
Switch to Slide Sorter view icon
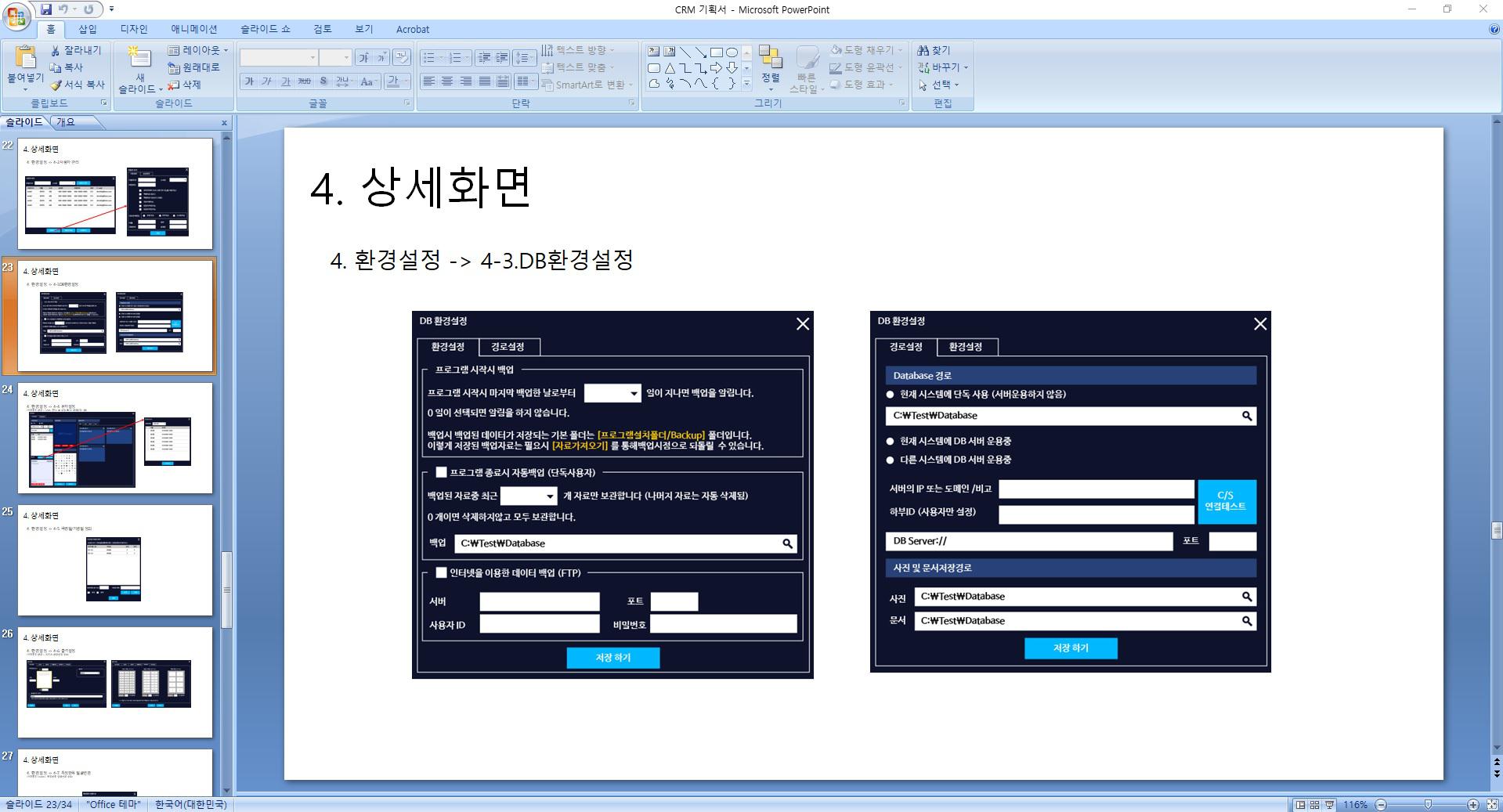[1314, 805]
